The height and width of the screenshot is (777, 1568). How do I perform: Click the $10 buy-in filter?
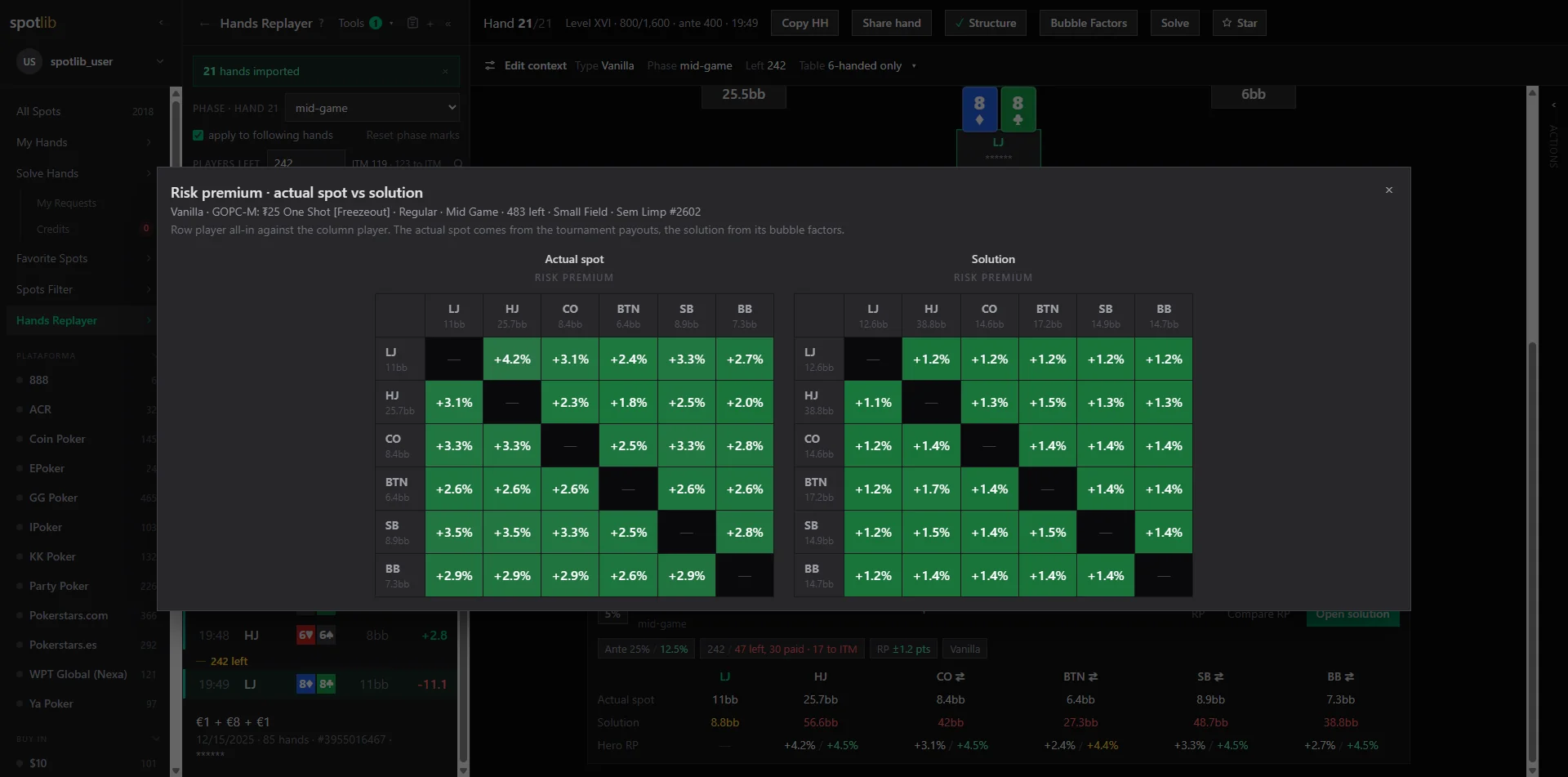pyautogui.click(x=38, y=763)
